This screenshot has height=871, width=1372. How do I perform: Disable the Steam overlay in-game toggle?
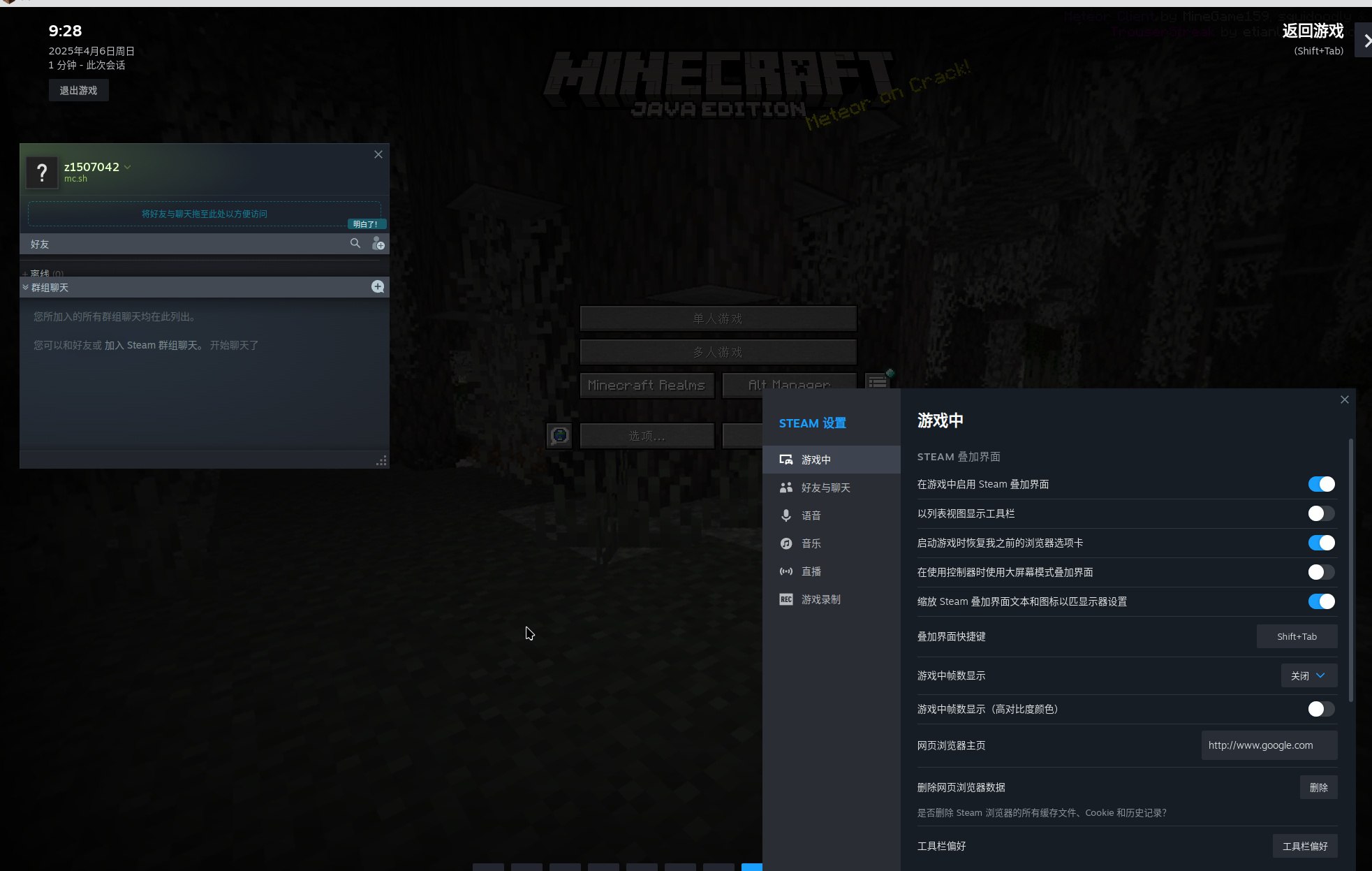click(1321, 484)
